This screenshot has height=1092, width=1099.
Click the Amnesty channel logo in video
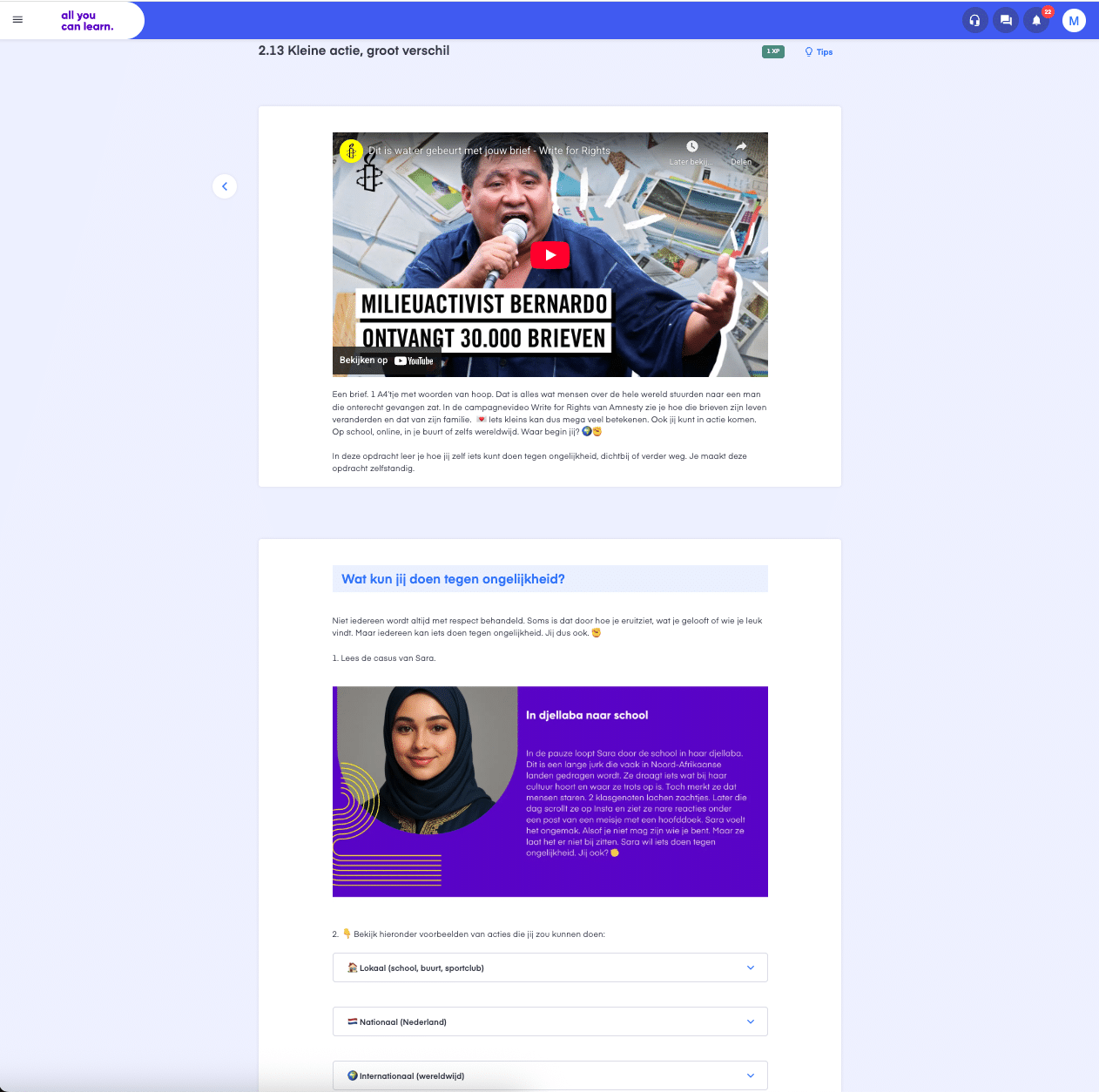pos(351,151)
